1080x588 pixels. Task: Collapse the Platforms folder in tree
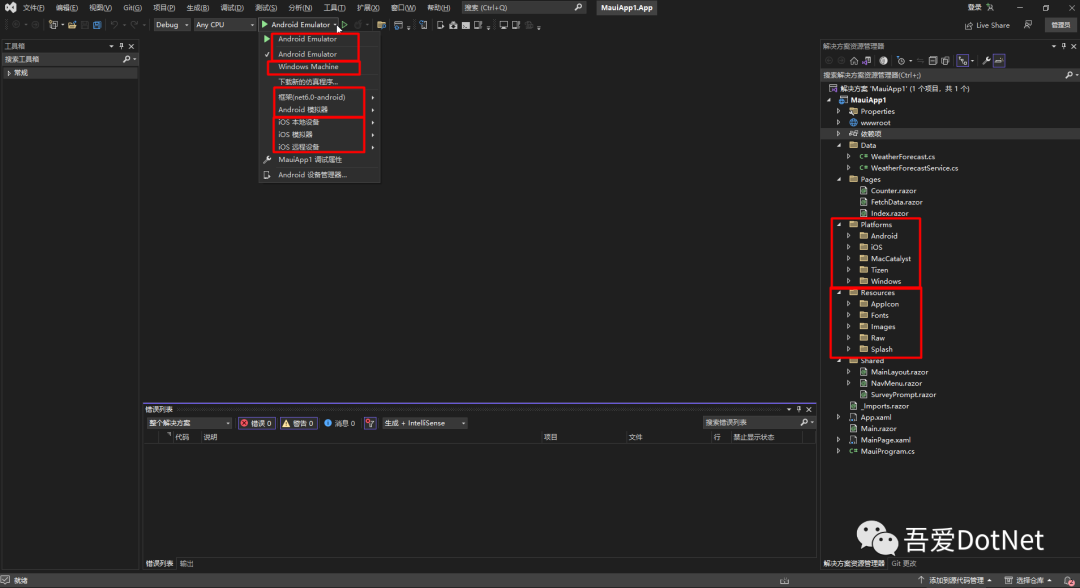click(x=839, y=224)
